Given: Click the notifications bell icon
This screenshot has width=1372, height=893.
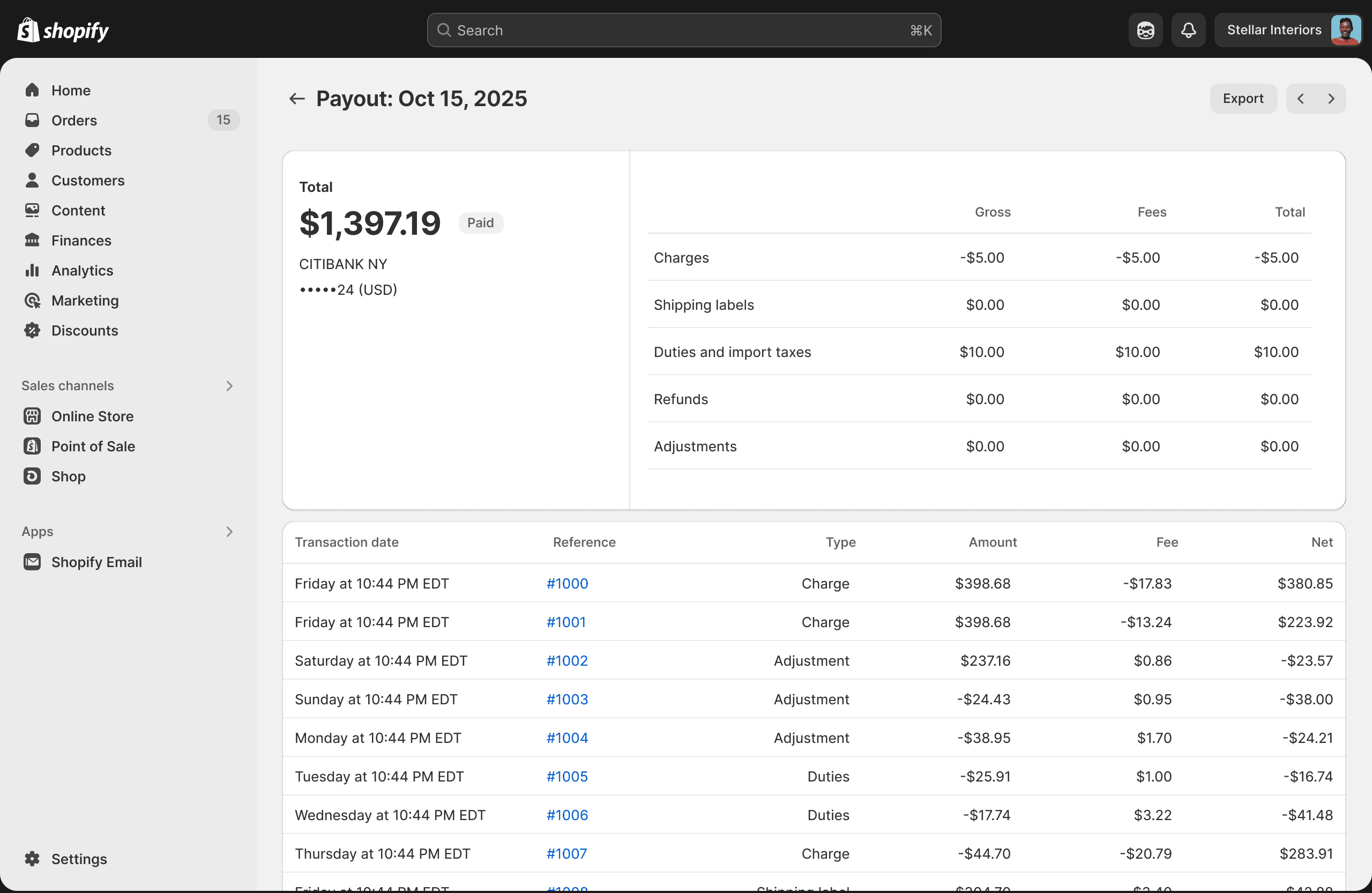Looking at the screenshot, I should click(x=1188, y=29).
